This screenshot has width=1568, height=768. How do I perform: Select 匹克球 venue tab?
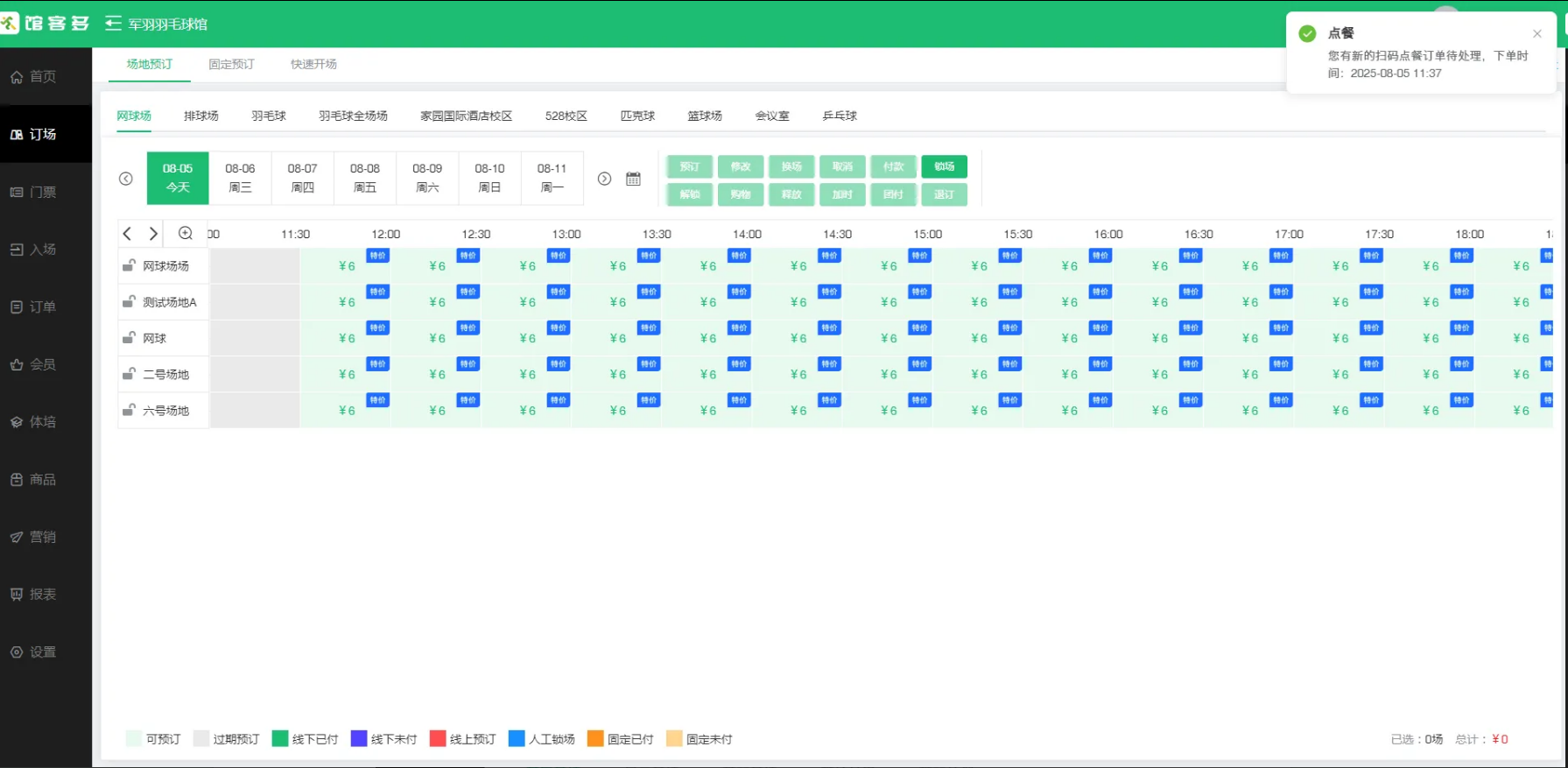637,116
